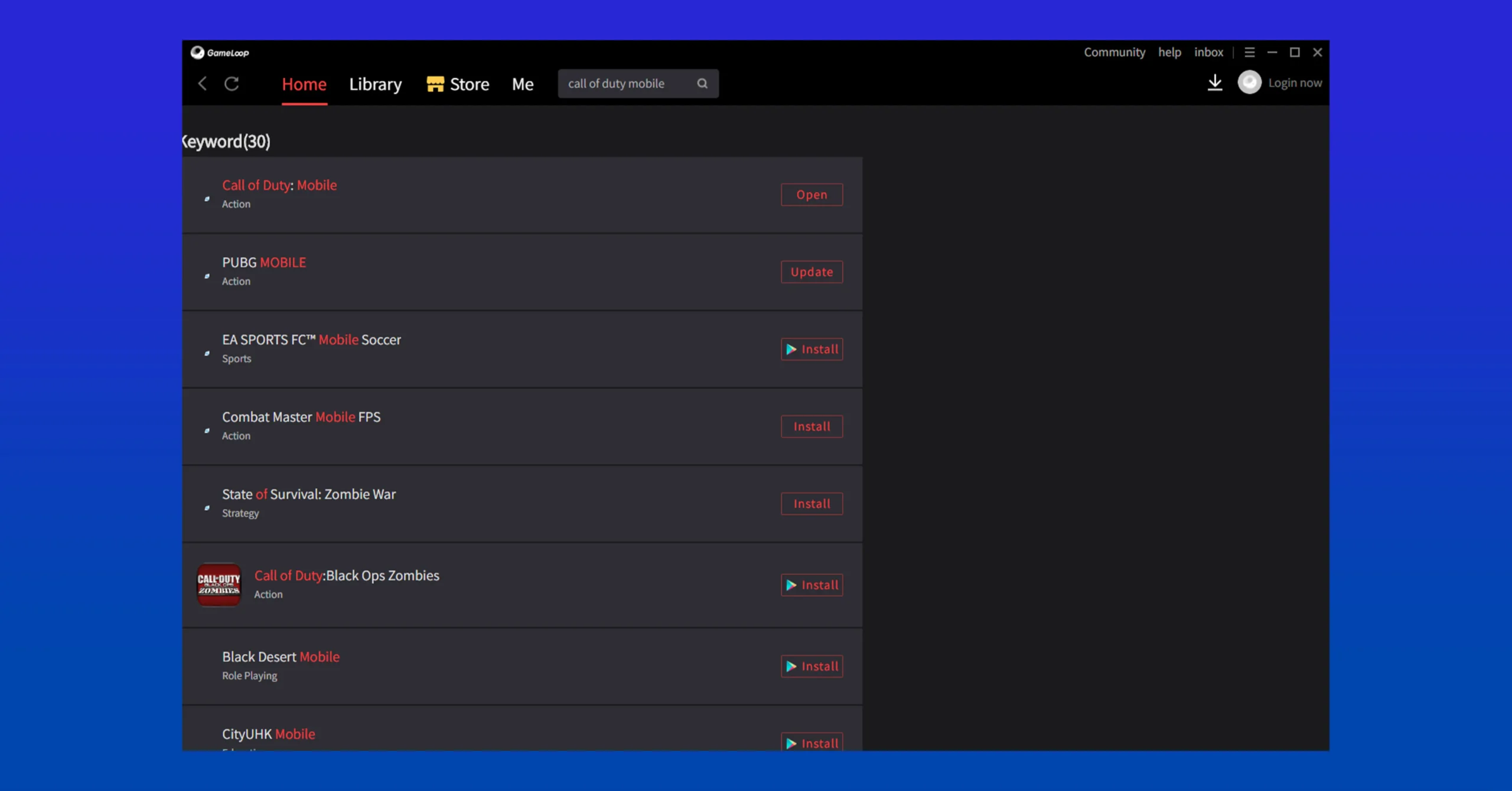Click Login now

tap(1295, 83)
